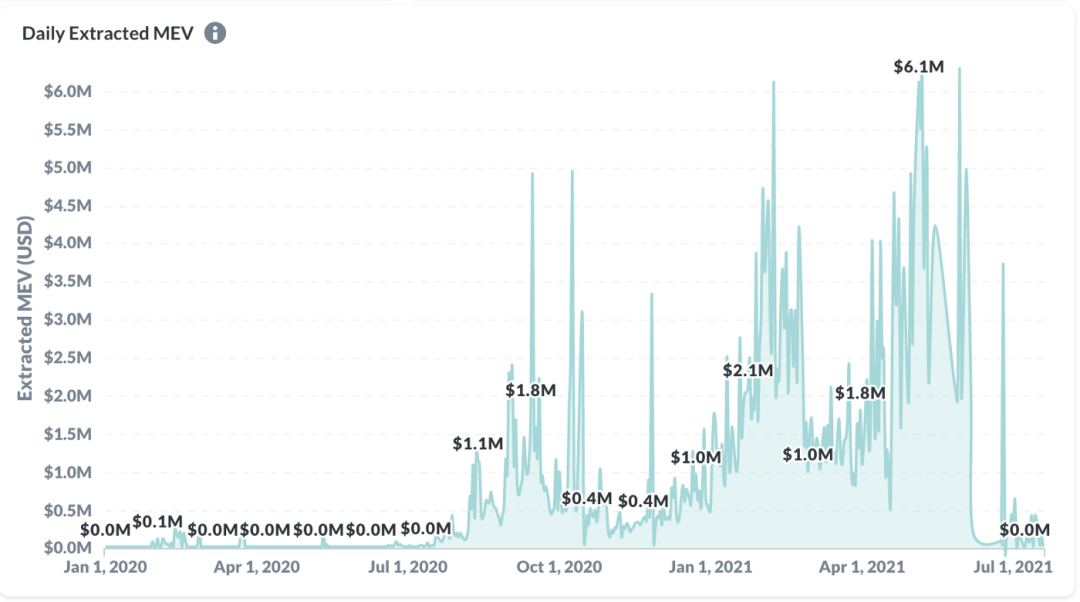The width and height of the screenshot is (1080, 602).
Task: Click the $5.0M y-axis tick label
Action: [68, 167]
